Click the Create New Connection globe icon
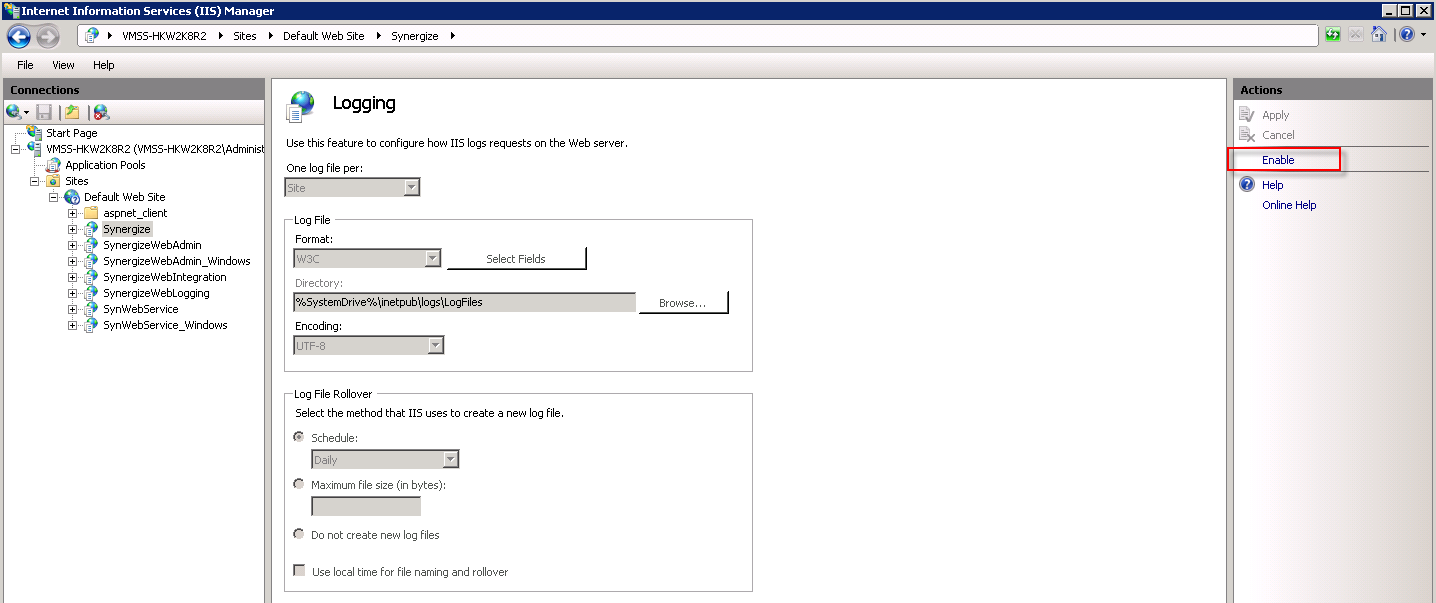Screen dimensions: 1436x603 [x=13, y=112]
